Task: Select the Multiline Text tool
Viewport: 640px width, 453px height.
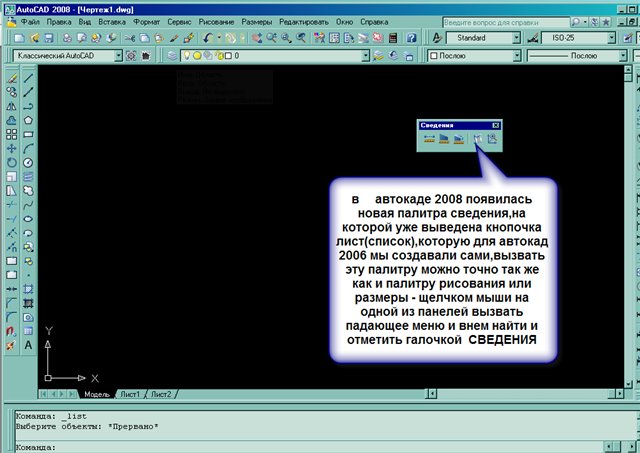Action: tap(28, 345)
